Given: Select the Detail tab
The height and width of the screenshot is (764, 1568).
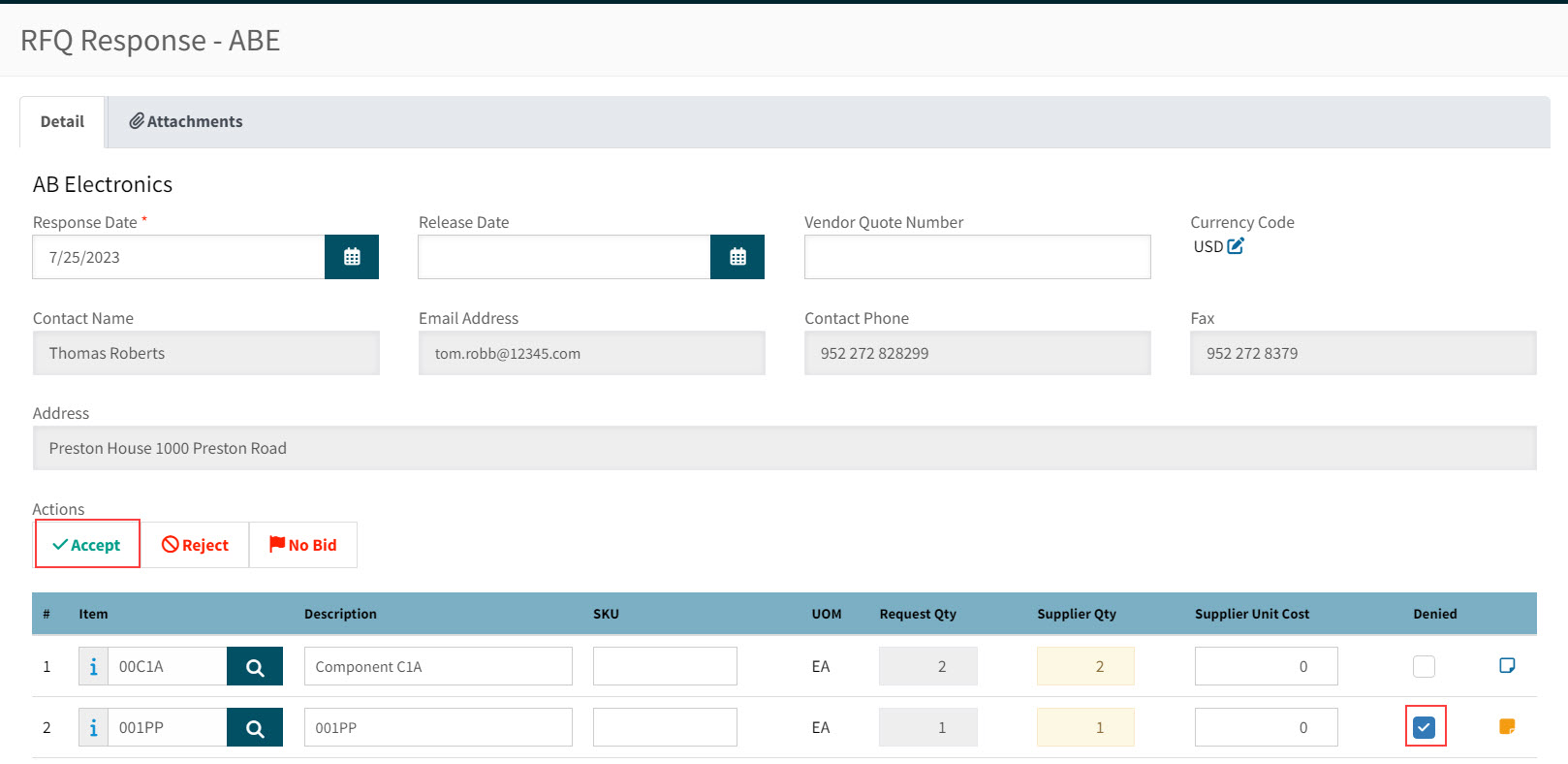Looking at the screenshot, I should 62,122.
